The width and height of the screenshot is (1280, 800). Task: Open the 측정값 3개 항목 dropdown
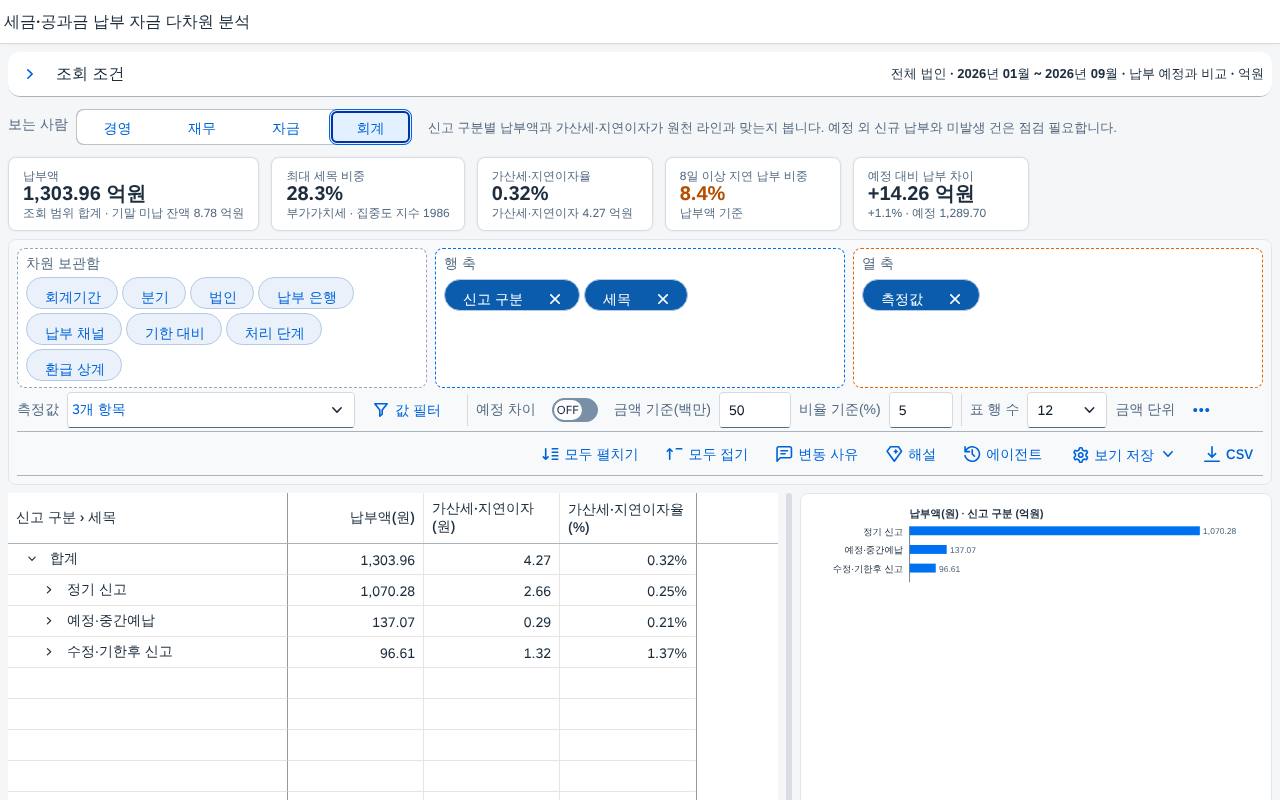(211, 410)
